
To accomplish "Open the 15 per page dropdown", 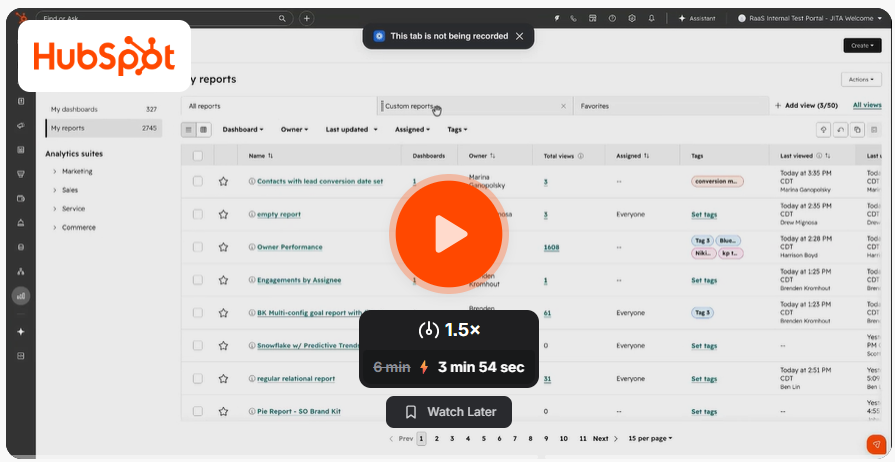I will pos(650,438).
